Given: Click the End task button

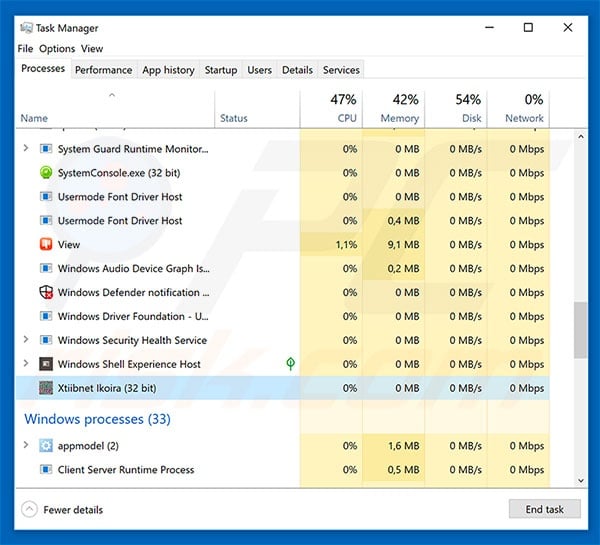Looking at the screenshot, I should (545, 509).
